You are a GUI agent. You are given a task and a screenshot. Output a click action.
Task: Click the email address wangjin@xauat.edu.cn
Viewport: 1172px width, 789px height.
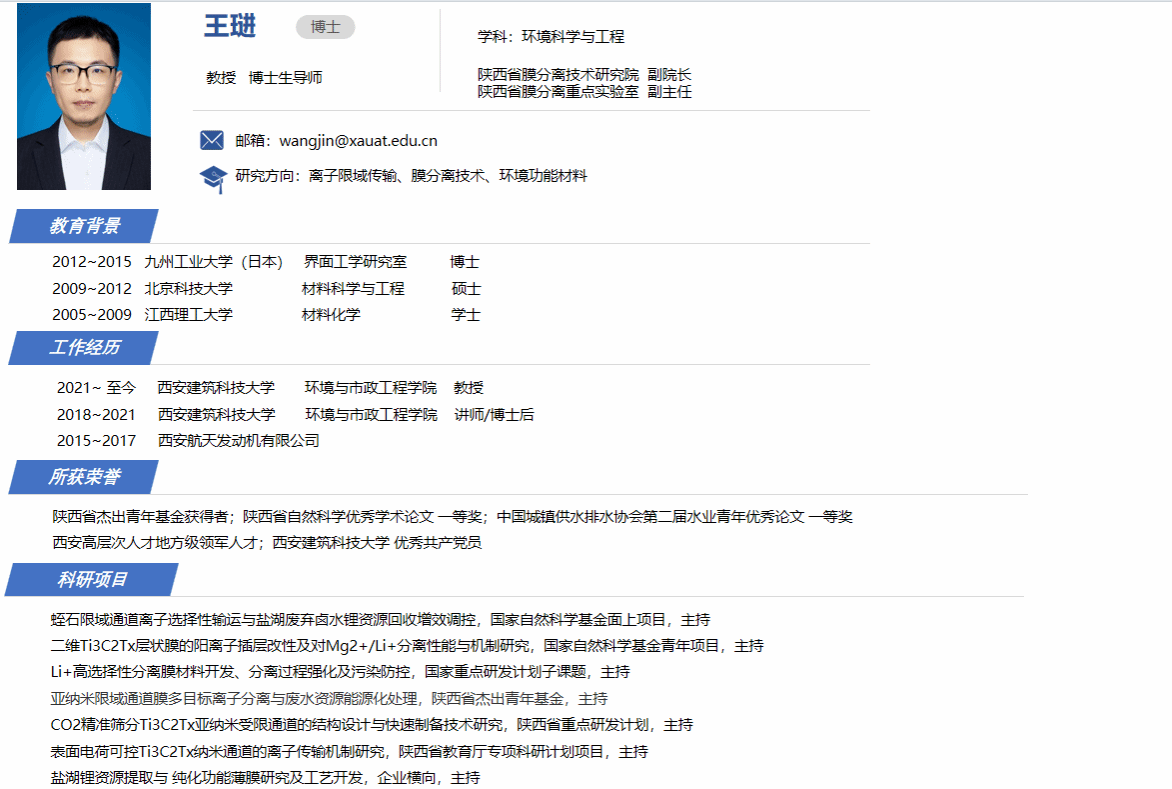(358, 141)
